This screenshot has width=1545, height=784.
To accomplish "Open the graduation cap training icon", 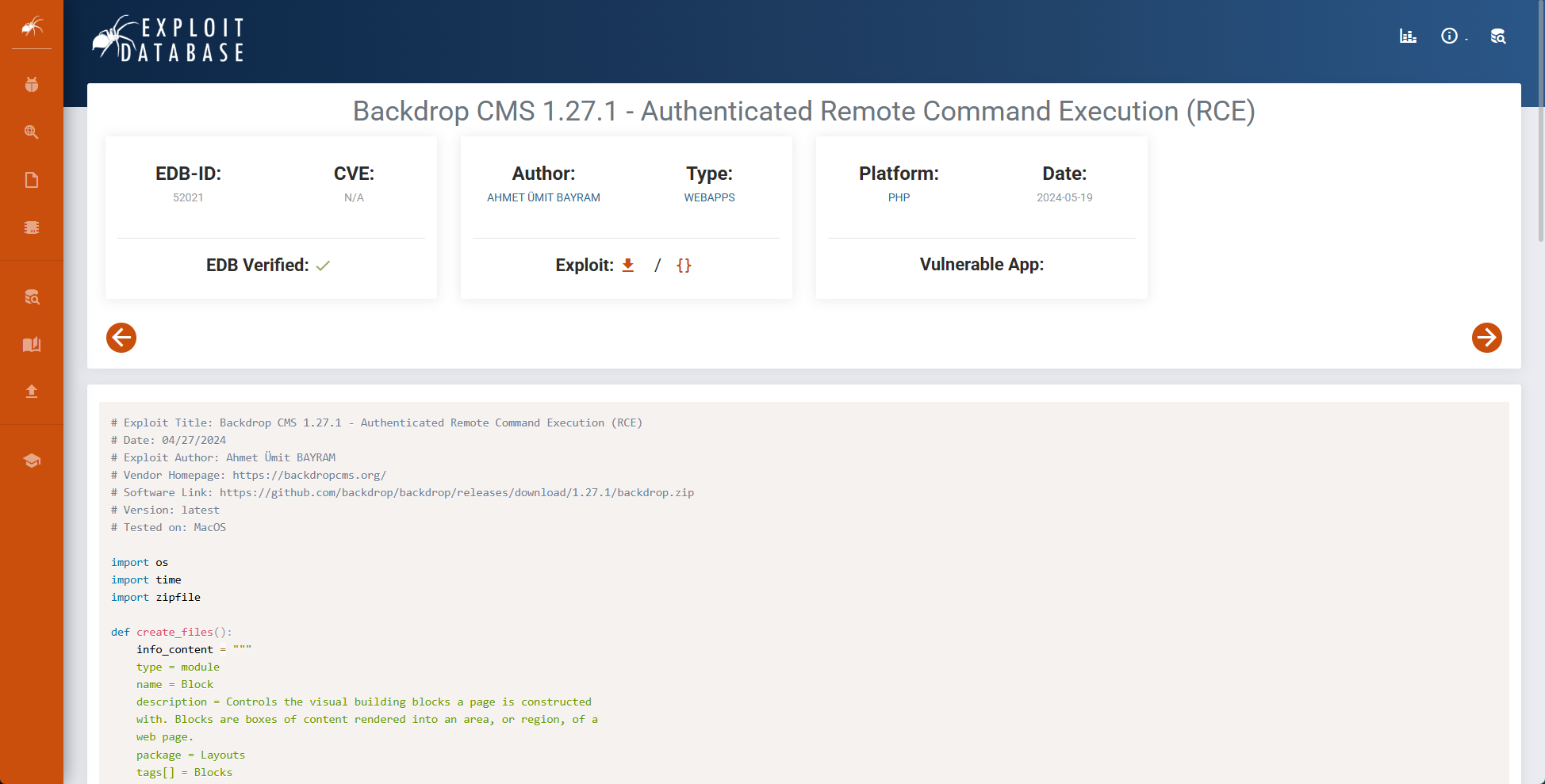I will 32,461.
